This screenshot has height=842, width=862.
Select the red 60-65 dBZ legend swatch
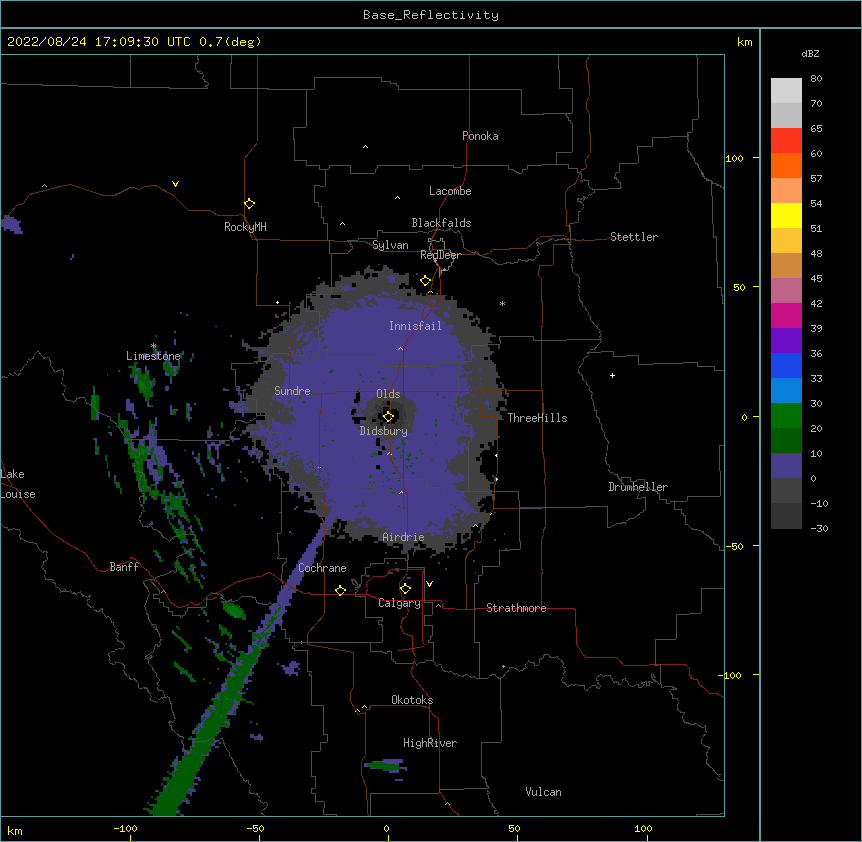coord(786,141)
